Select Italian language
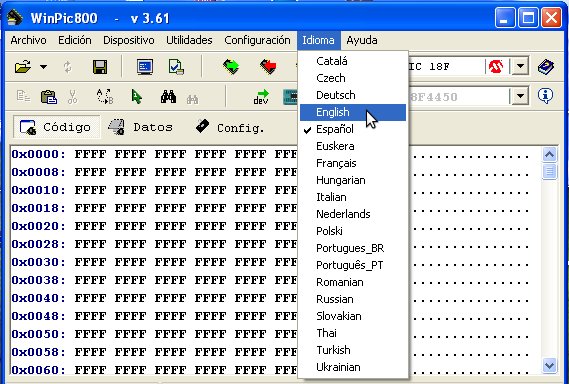This screenshot has height=384, width=569. [x=353, y=197]
